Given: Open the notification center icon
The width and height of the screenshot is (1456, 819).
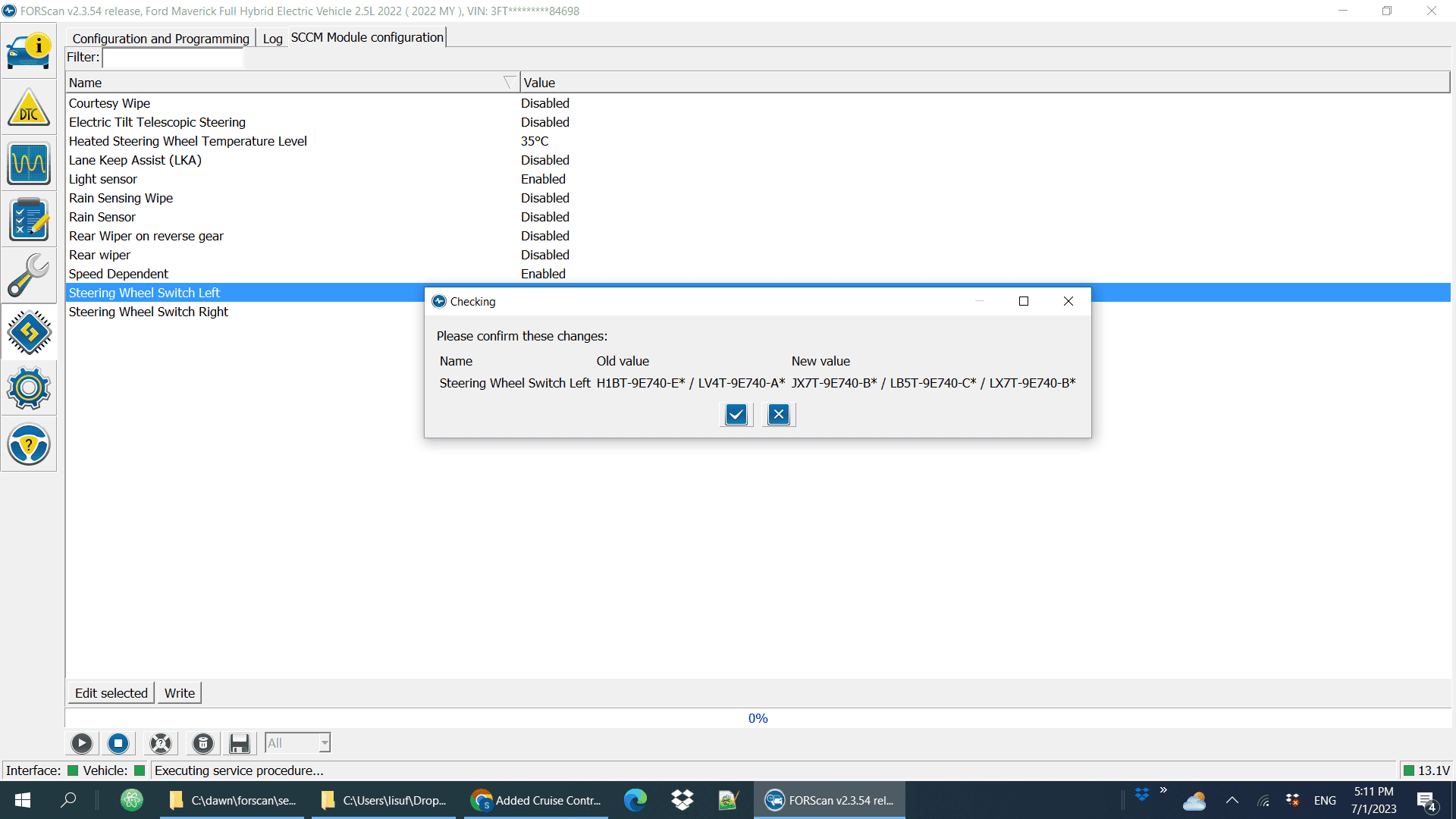Looking at the screenshot, I should (1426, 801).
